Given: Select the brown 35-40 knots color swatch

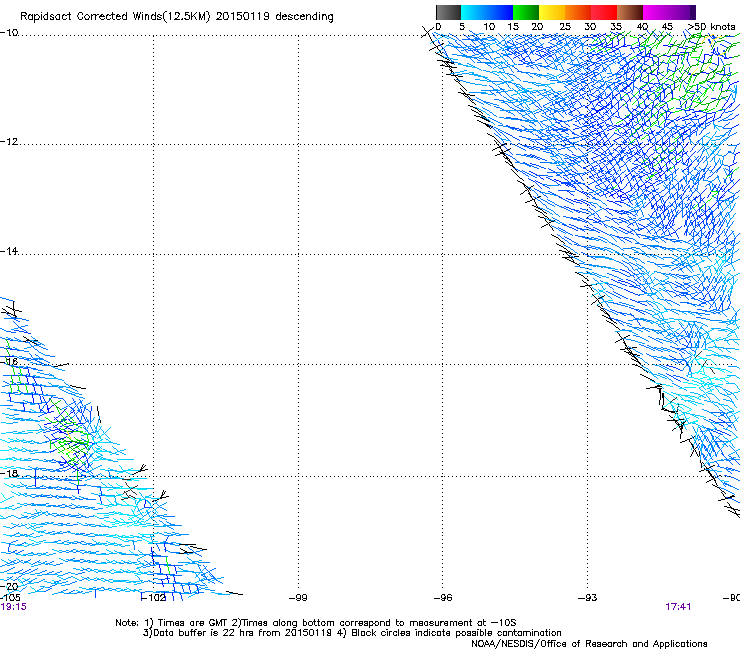Looking at the screenshot, I should click(630, 12).
